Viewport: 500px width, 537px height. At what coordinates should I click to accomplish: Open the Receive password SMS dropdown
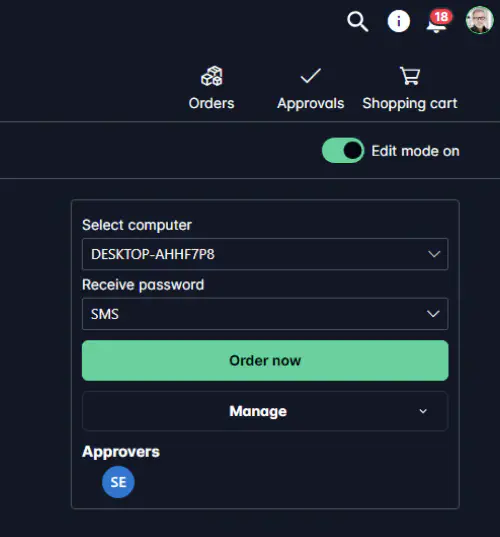[x=265, y=314]
